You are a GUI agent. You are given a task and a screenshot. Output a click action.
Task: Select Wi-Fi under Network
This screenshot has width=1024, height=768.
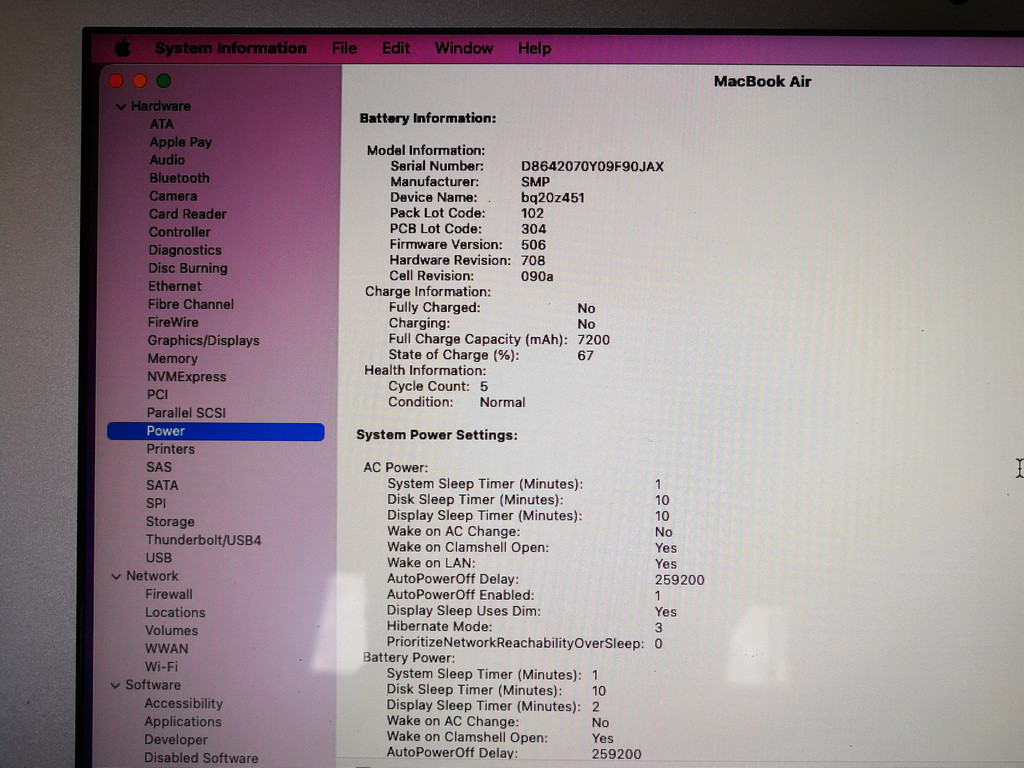click(x=161, y=667)
